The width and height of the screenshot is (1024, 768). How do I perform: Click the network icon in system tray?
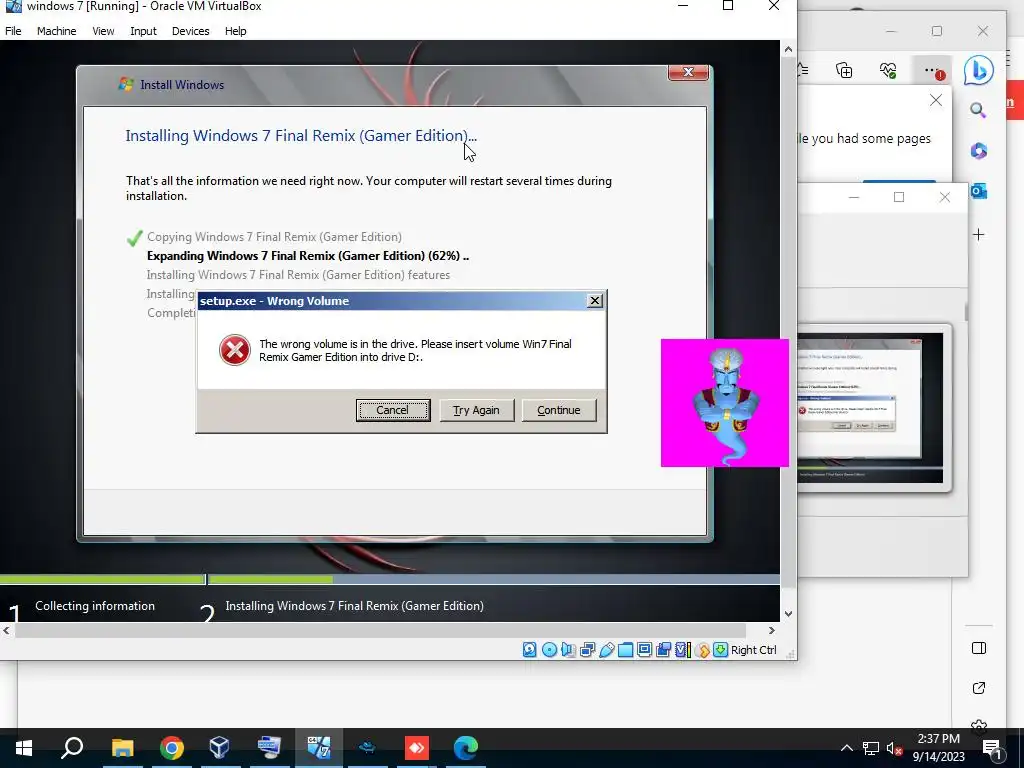[871, 748]
